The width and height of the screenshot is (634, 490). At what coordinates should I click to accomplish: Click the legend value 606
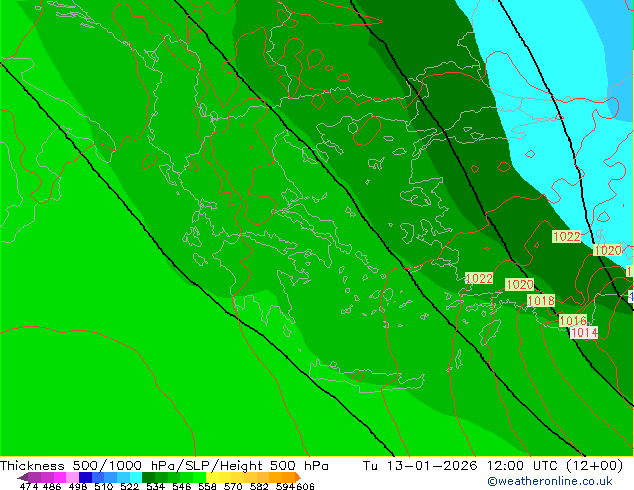pyautogui.click(x=305, y=486)
